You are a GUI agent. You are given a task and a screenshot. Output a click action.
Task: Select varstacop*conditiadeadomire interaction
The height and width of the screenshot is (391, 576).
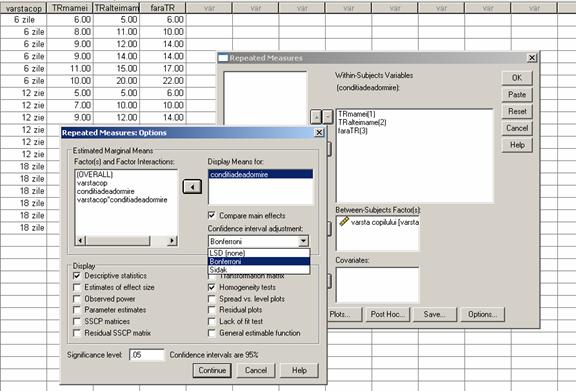[122, 200]
